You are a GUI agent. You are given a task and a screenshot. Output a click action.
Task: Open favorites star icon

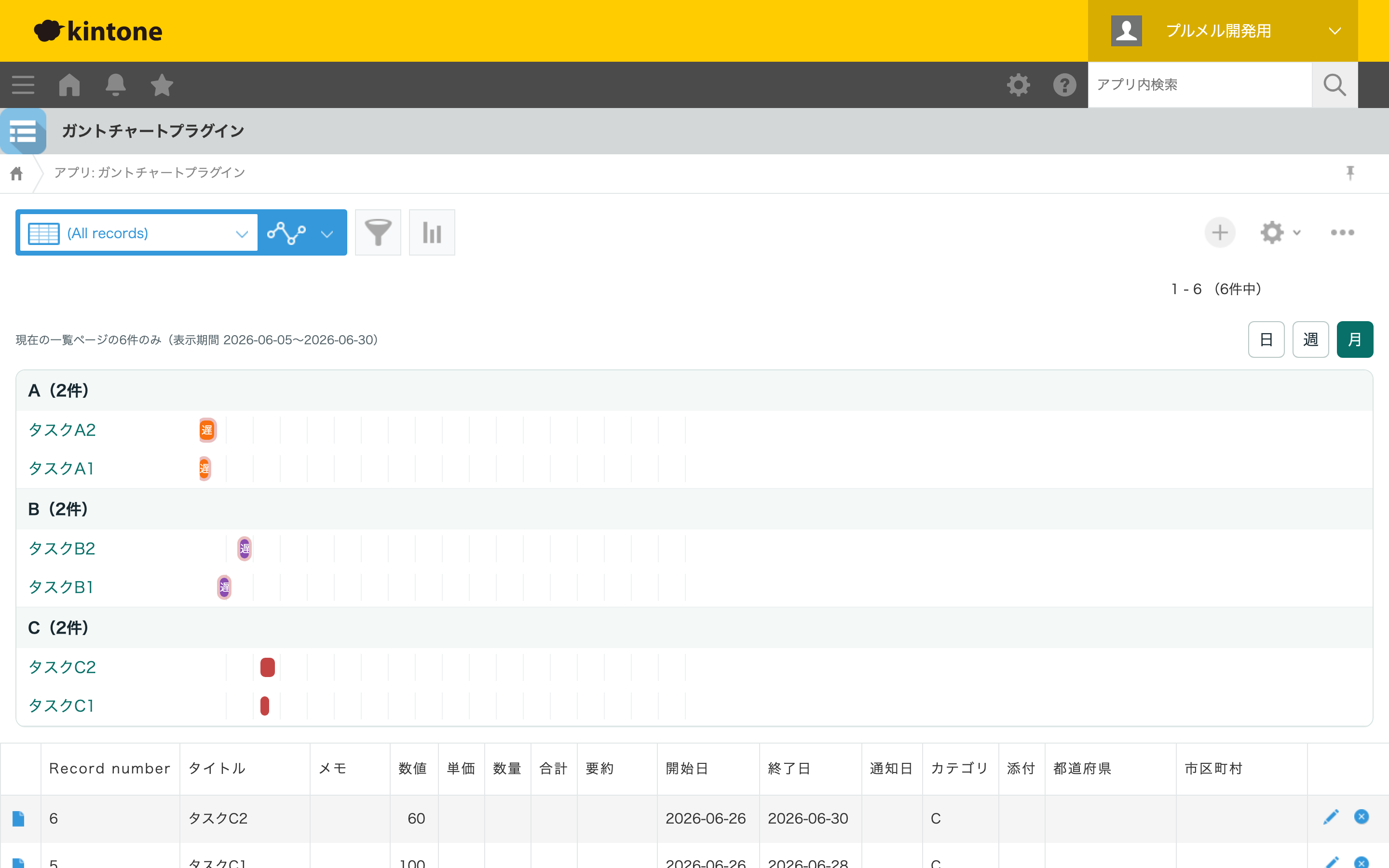162,85
